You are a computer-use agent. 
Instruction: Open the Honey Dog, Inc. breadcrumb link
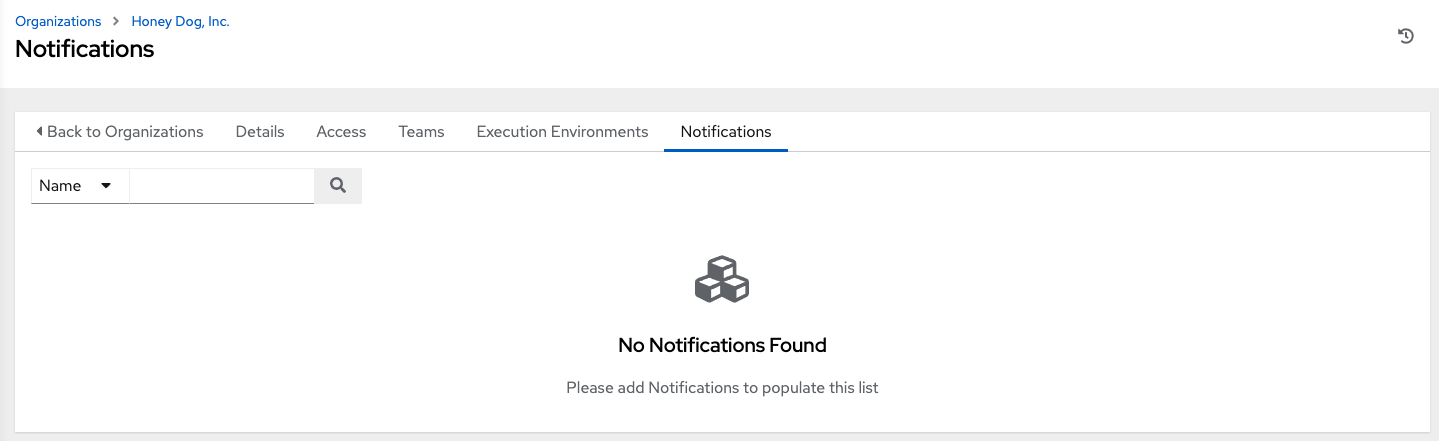tap(180, 21)
